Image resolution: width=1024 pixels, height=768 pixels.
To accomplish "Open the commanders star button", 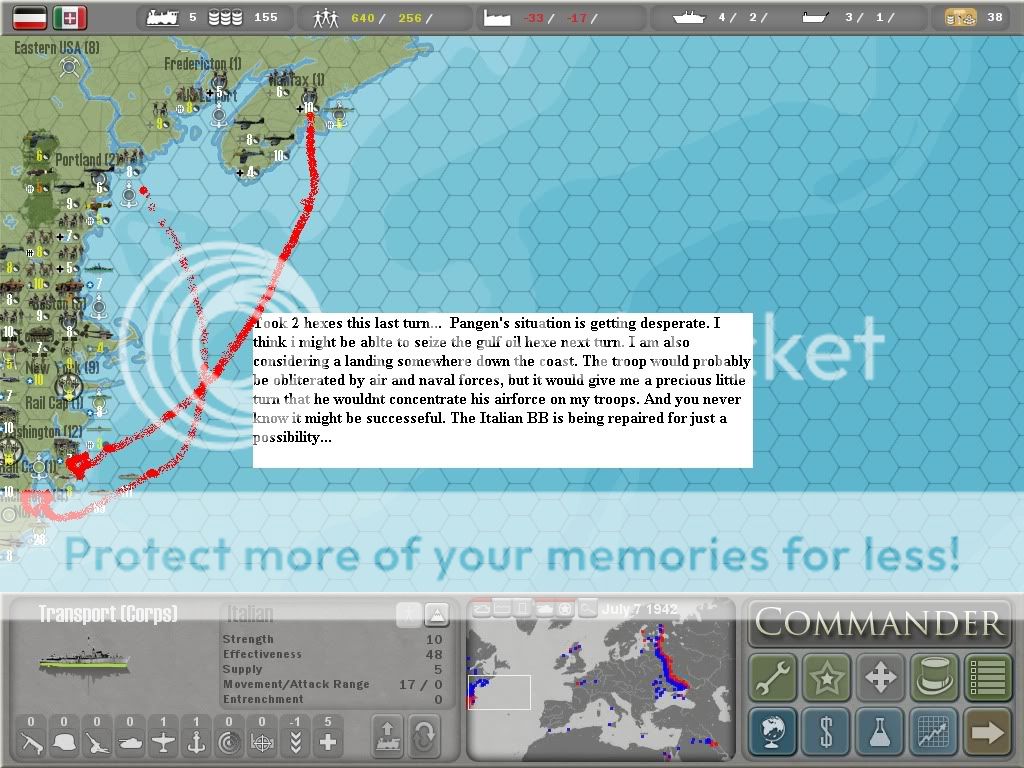I will (827, 677).
